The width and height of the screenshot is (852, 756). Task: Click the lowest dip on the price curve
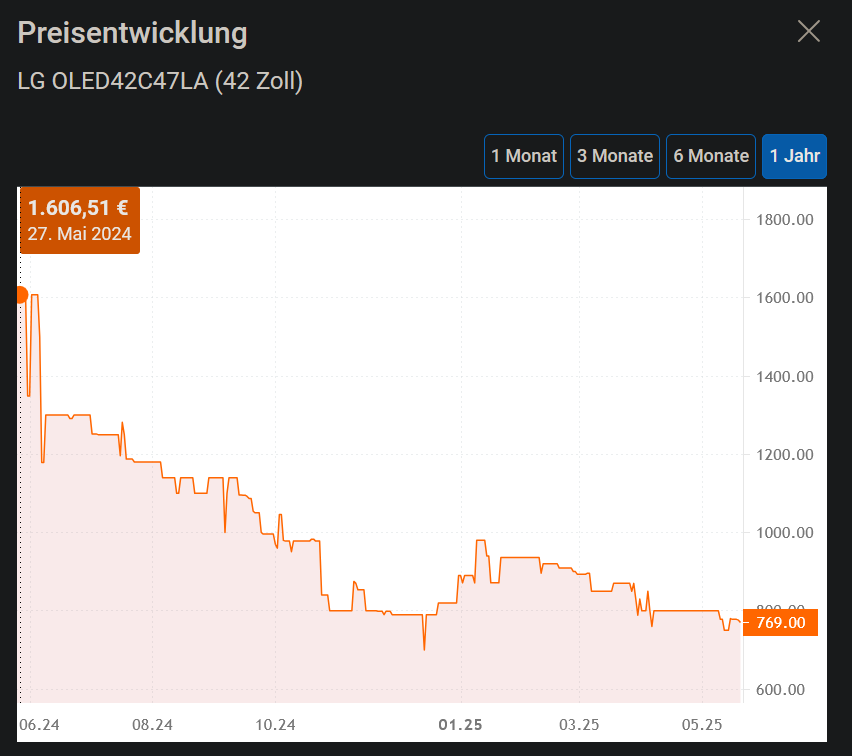pyautogui.click(x=424, y=650)
